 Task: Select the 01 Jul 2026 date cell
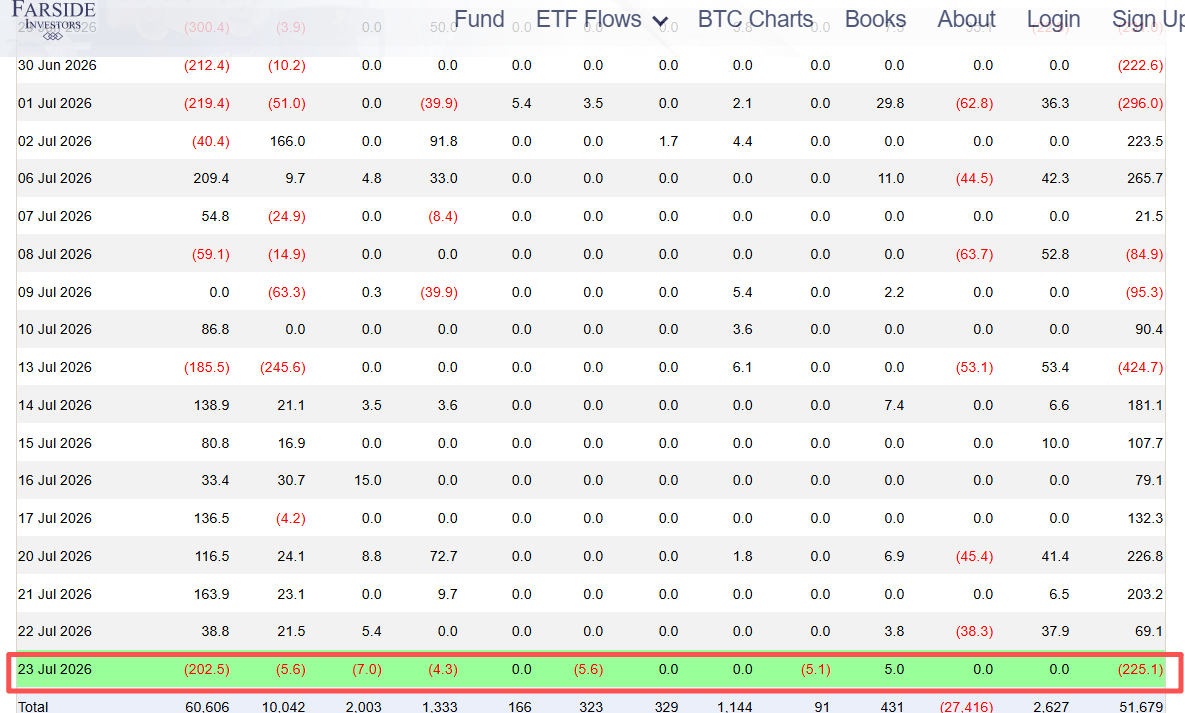click(54, 104)
